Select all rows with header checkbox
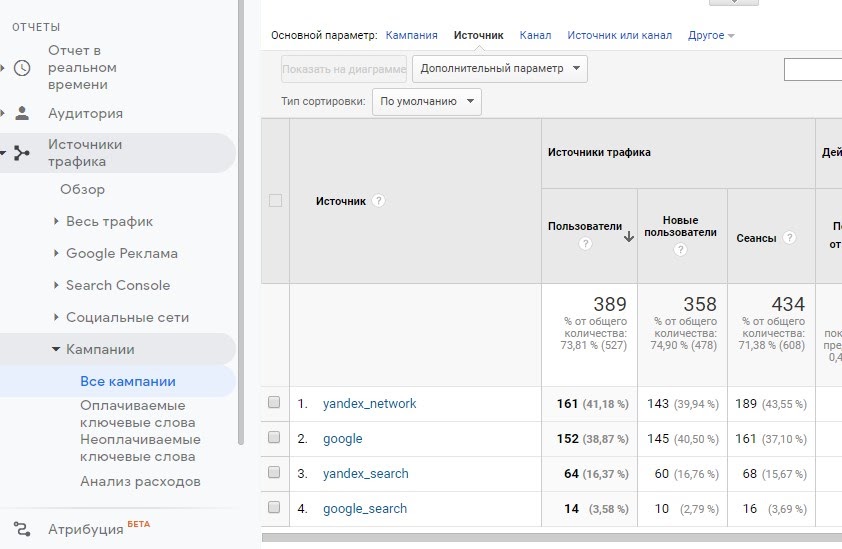 click(x=275, y=201)
